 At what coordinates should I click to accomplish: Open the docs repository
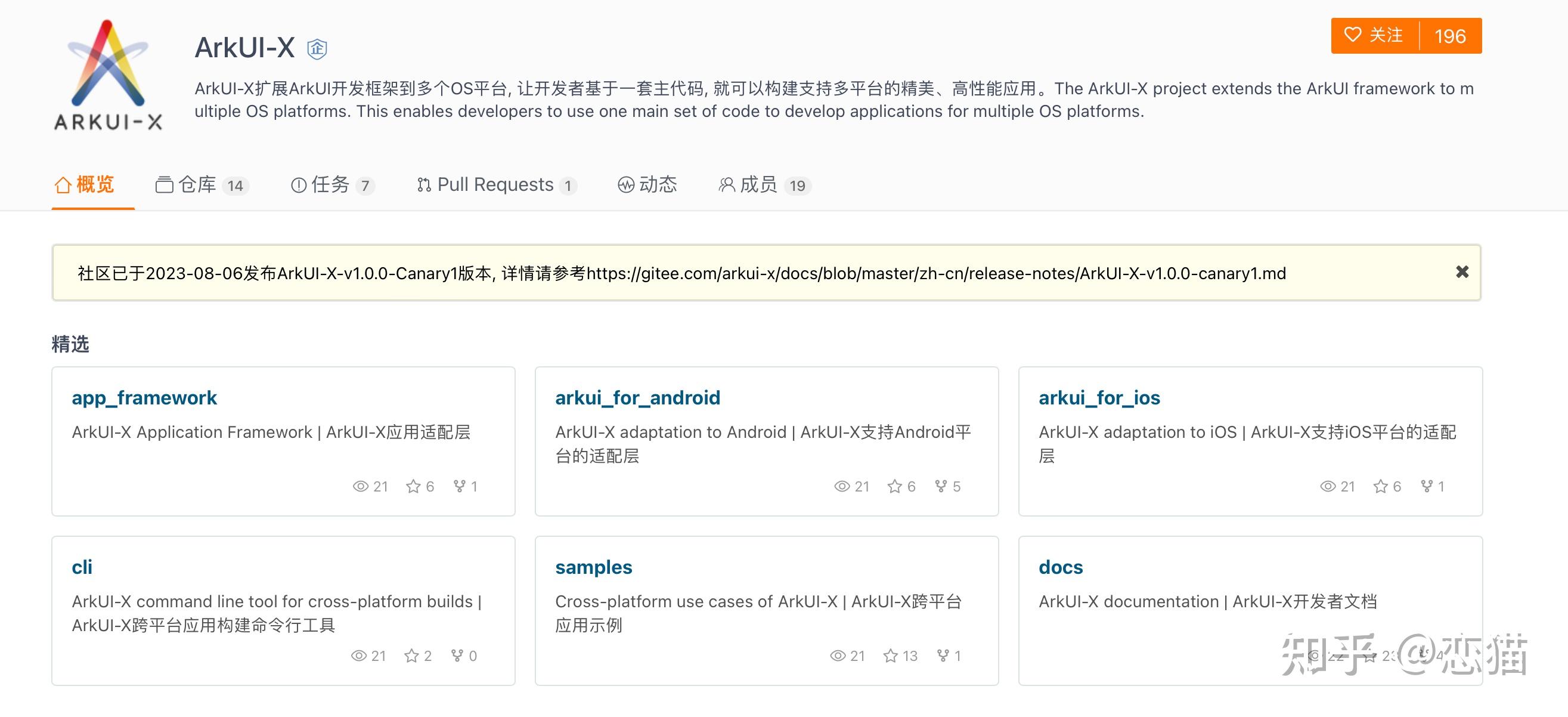[x=1061, y=567]
